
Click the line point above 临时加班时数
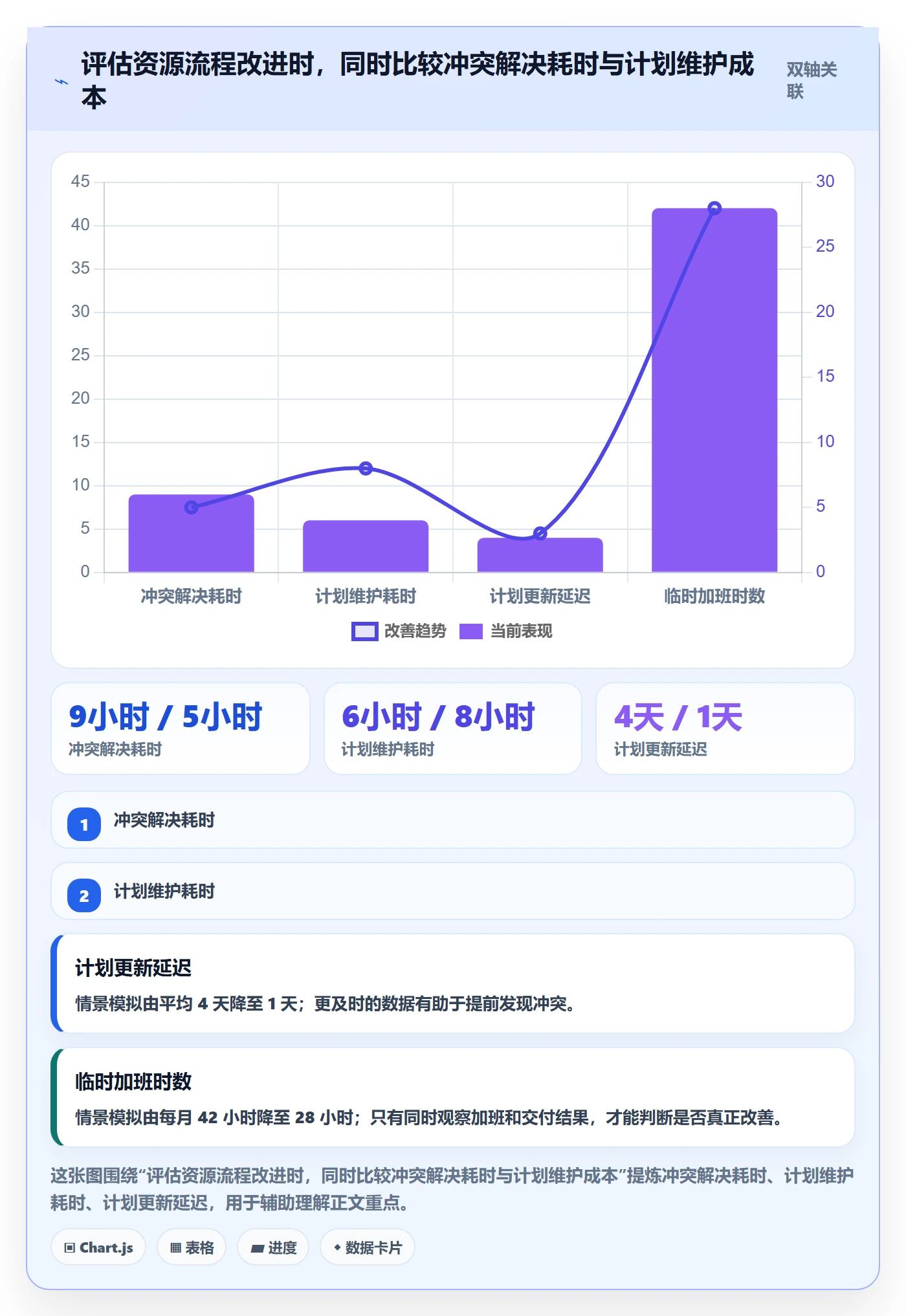click(x=714, y=208)
